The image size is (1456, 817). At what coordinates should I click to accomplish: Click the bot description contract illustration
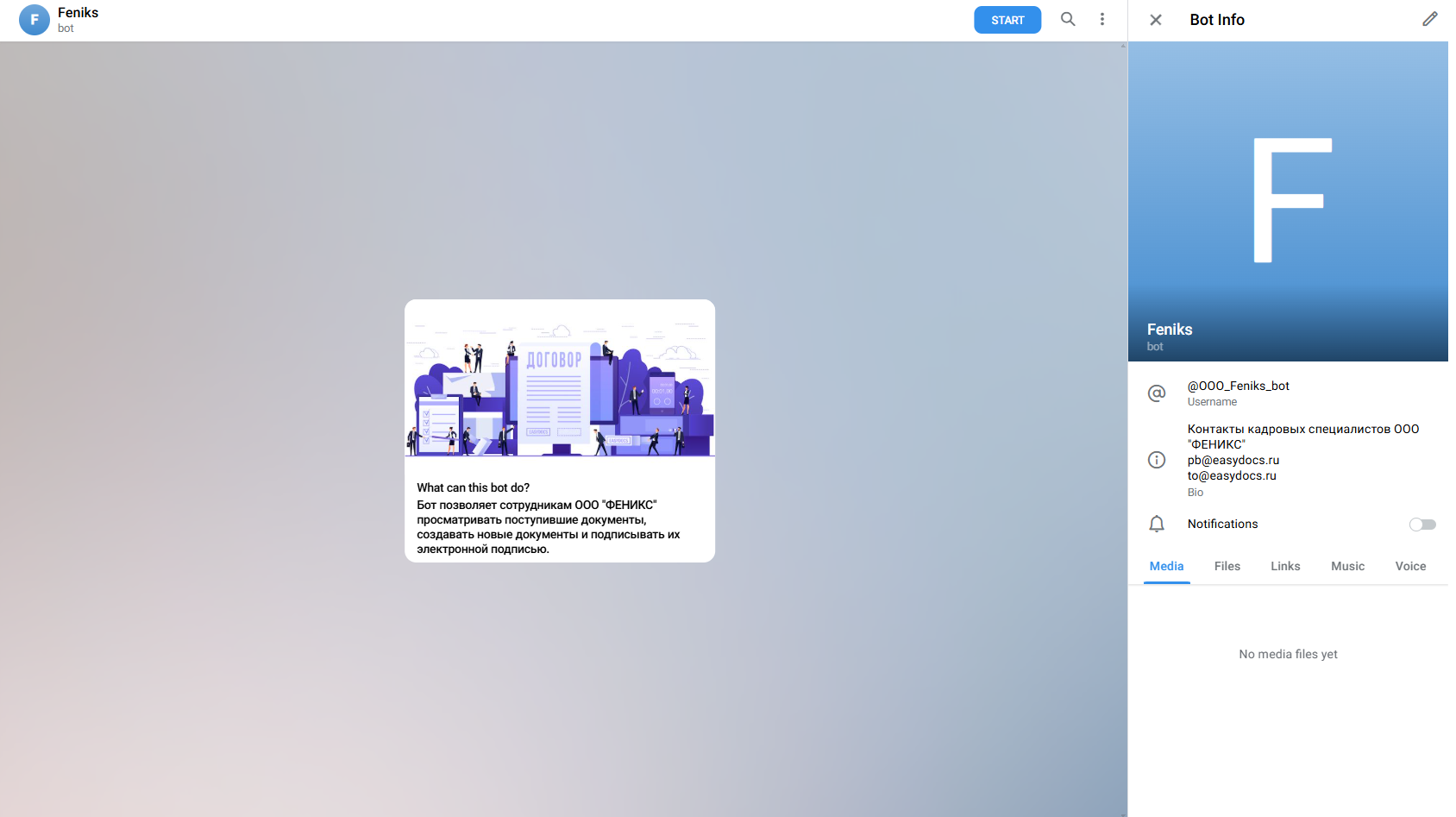click(x=560, y=387)
